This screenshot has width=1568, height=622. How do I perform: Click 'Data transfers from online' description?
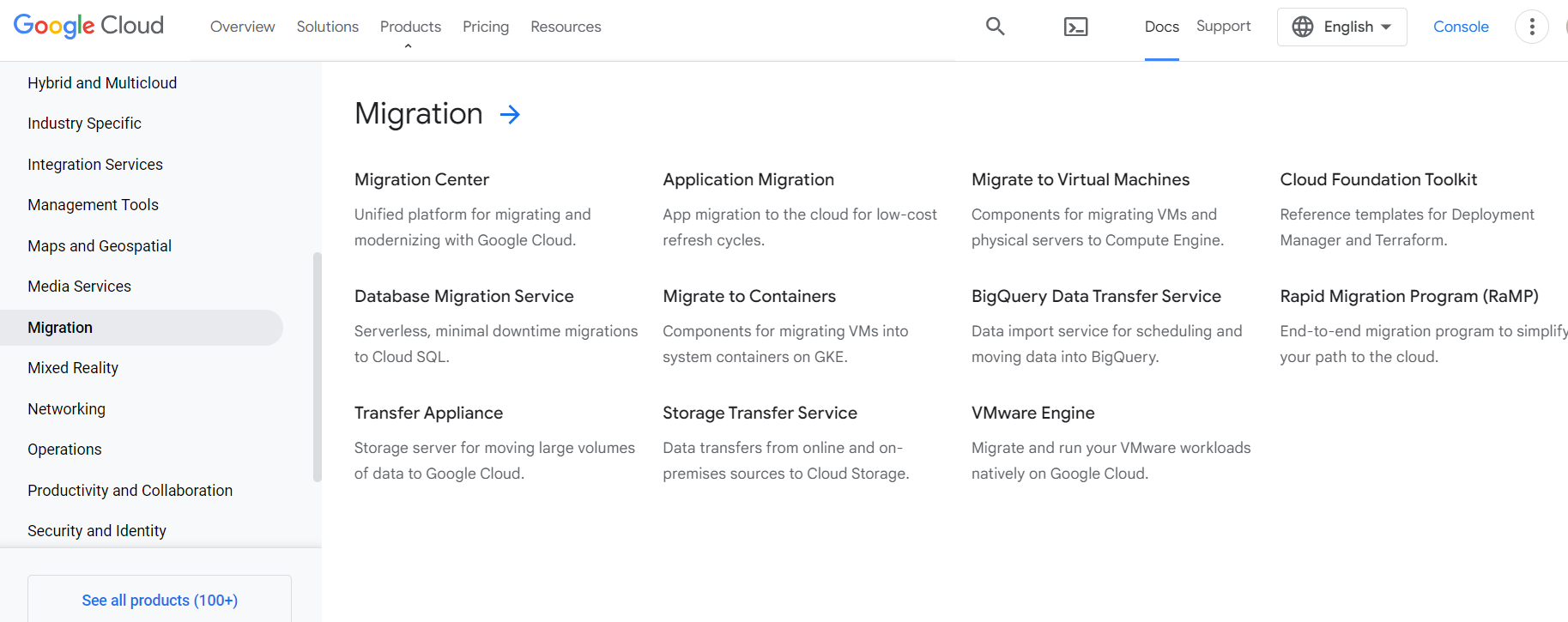pos(786,461)
